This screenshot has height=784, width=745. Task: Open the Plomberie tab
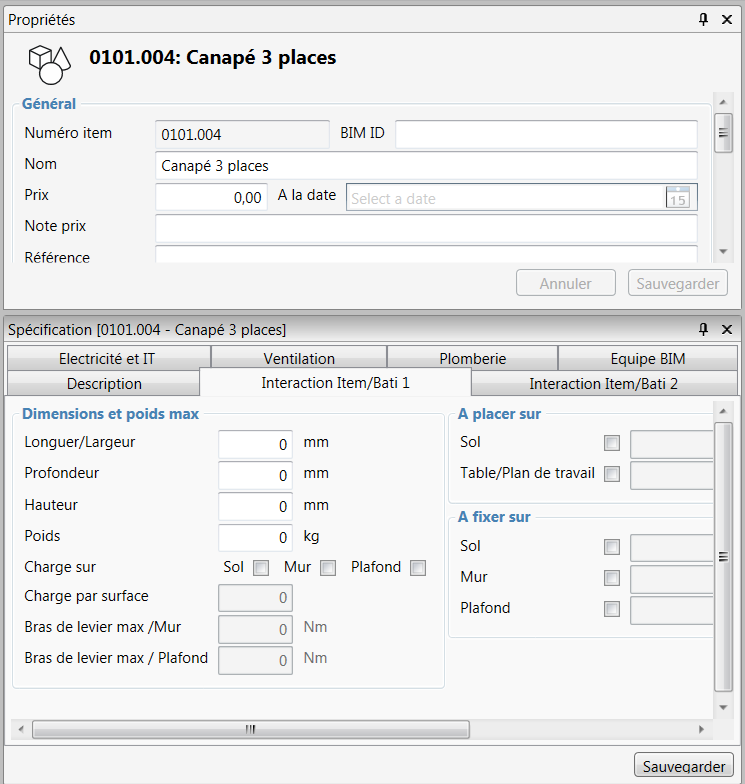click(x=472, y=358)
